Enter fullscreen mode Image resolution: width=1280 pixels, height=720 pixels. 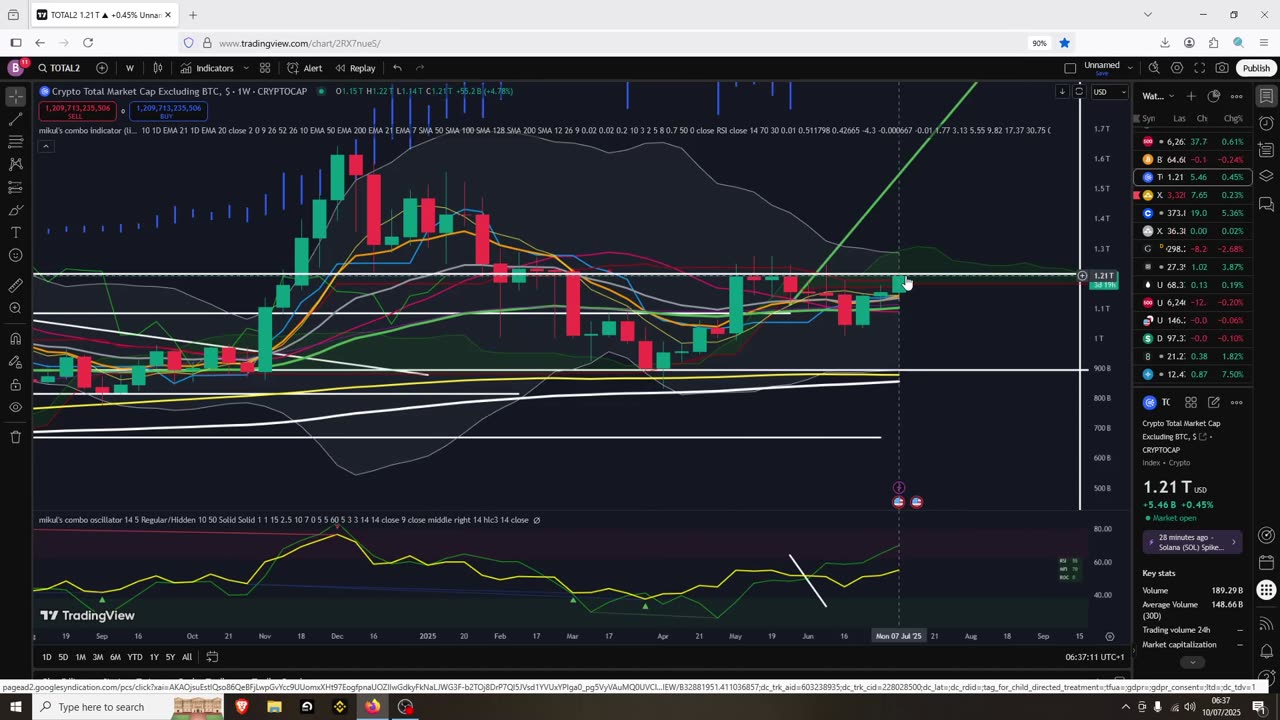(1200, 68)
